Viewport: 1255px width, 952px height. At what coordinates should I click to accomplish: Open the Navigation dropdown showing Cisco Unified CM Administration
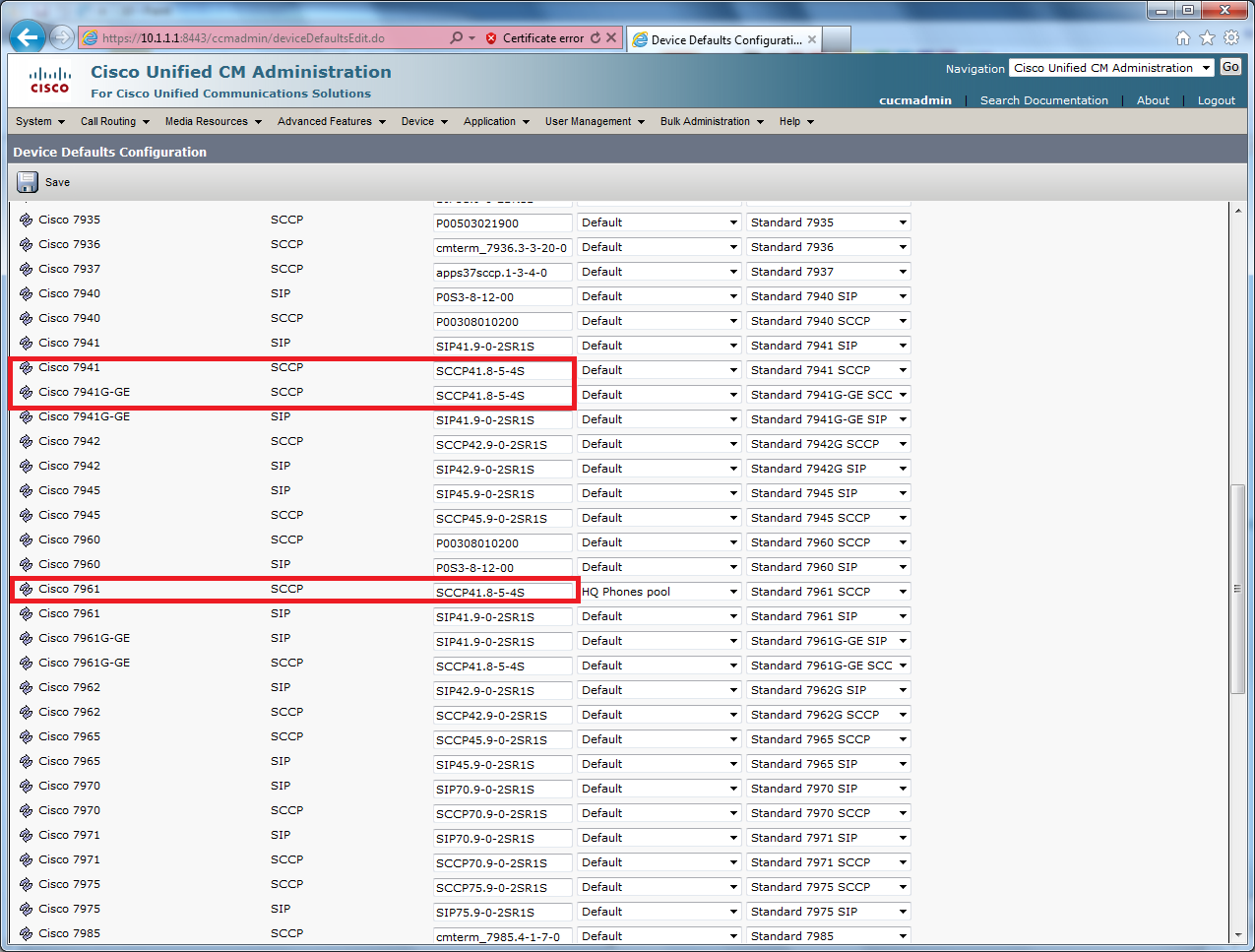coord(1110,68)
